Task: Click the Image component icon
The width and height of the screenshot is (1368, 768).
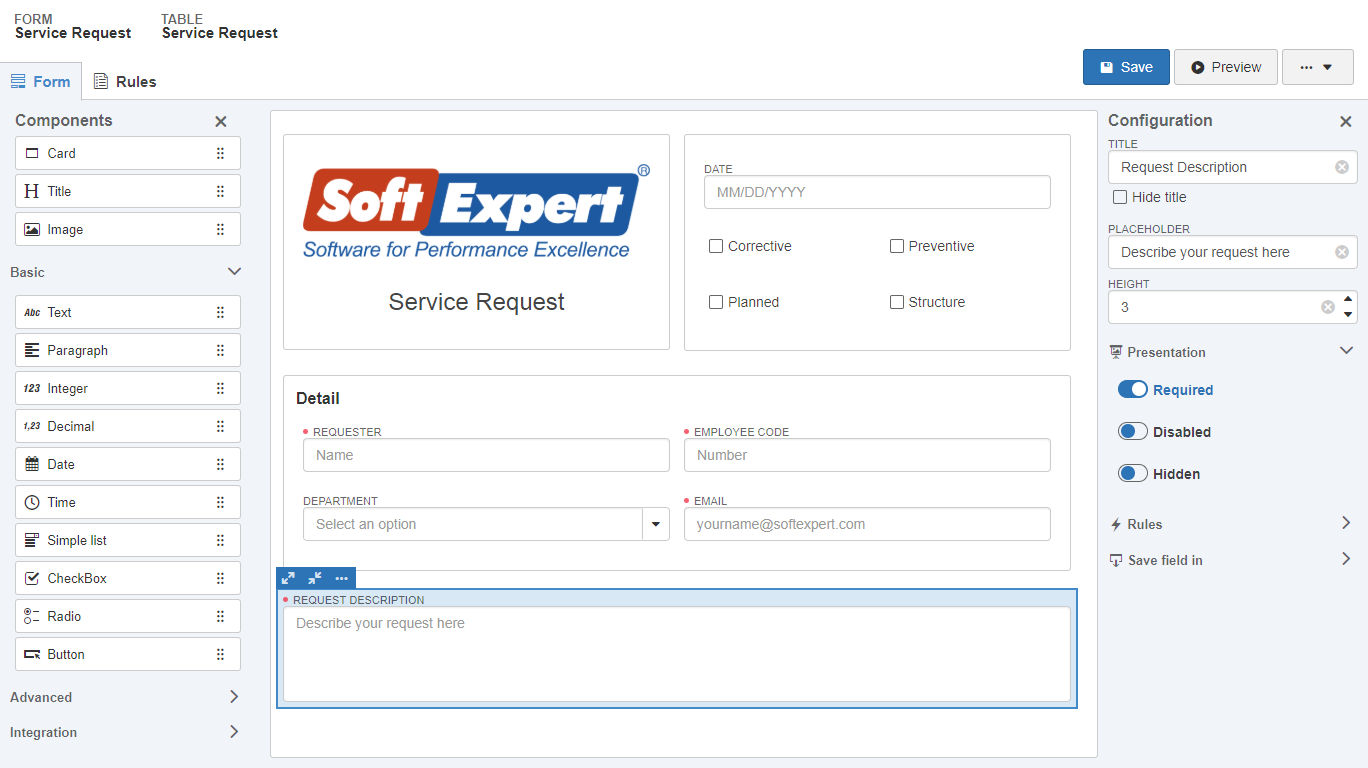Action: [31, 229]
